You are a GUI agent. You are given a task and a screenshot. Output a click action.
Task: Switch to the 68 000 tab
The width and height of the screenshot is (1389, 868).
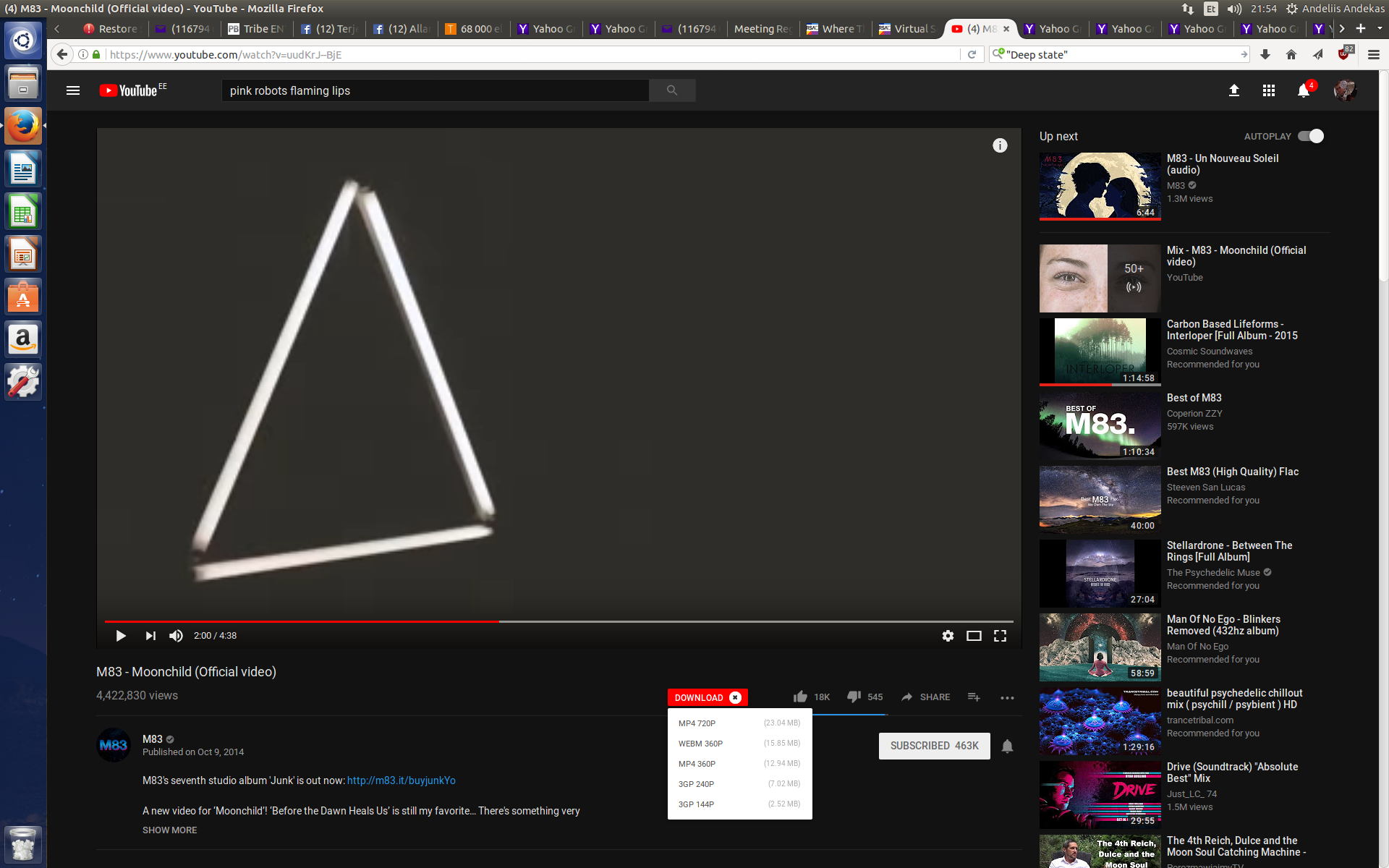[474, 29]
